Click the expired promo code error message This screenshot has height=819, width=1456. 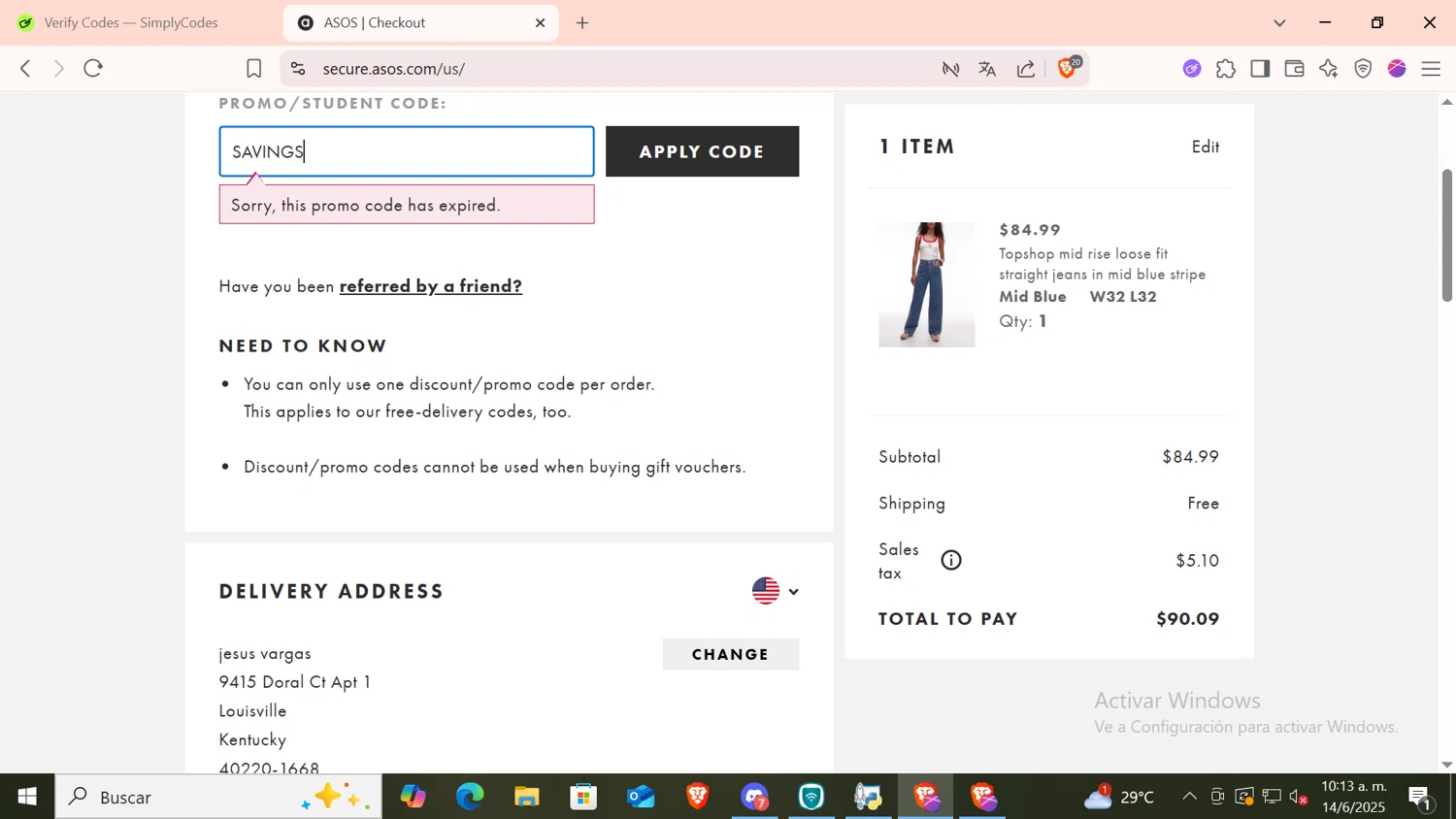[407, 205]
